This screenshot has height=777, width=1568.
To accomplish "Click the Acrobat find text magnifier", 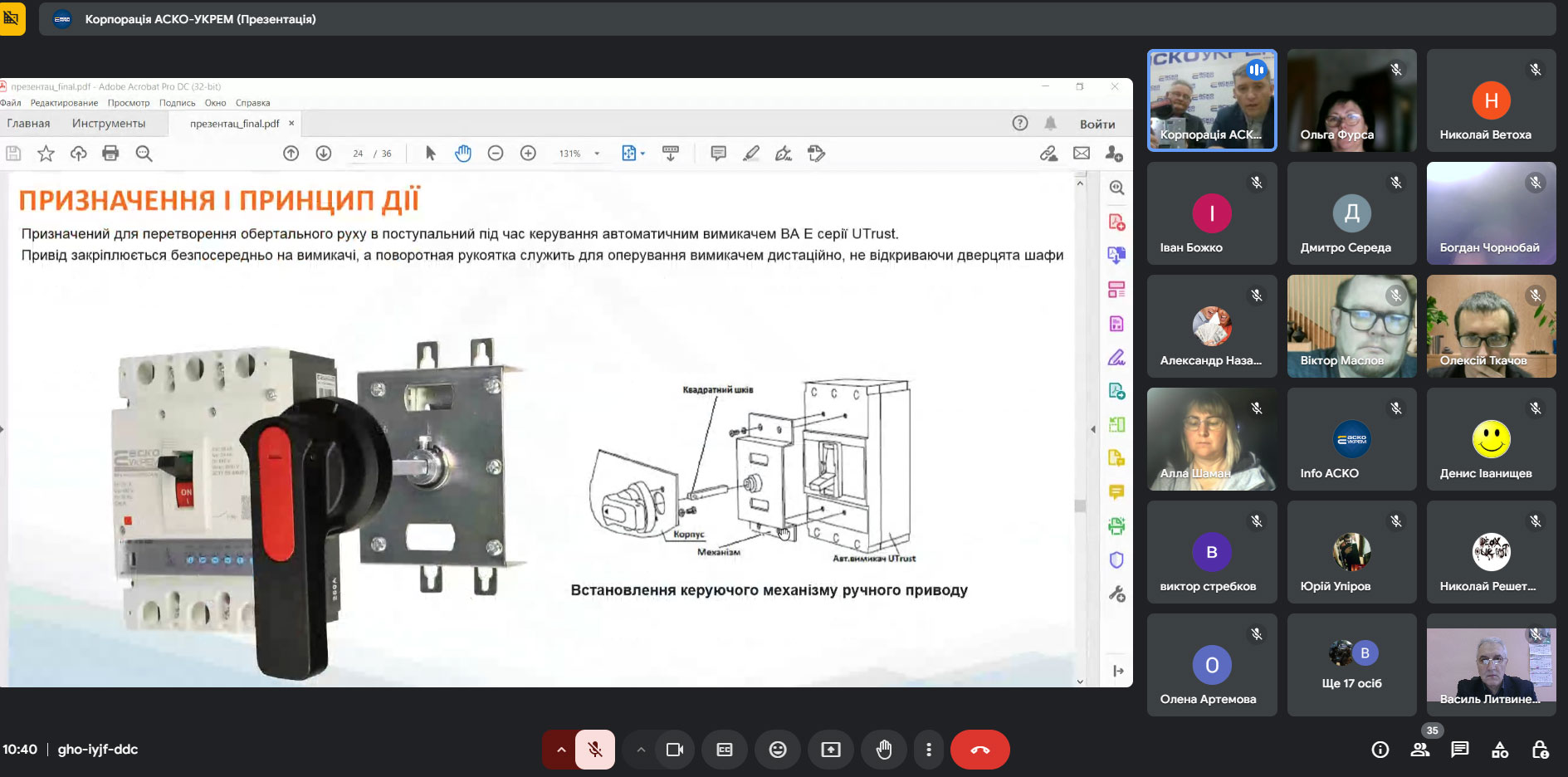I will pyautogui.click(x=144, y=154).
